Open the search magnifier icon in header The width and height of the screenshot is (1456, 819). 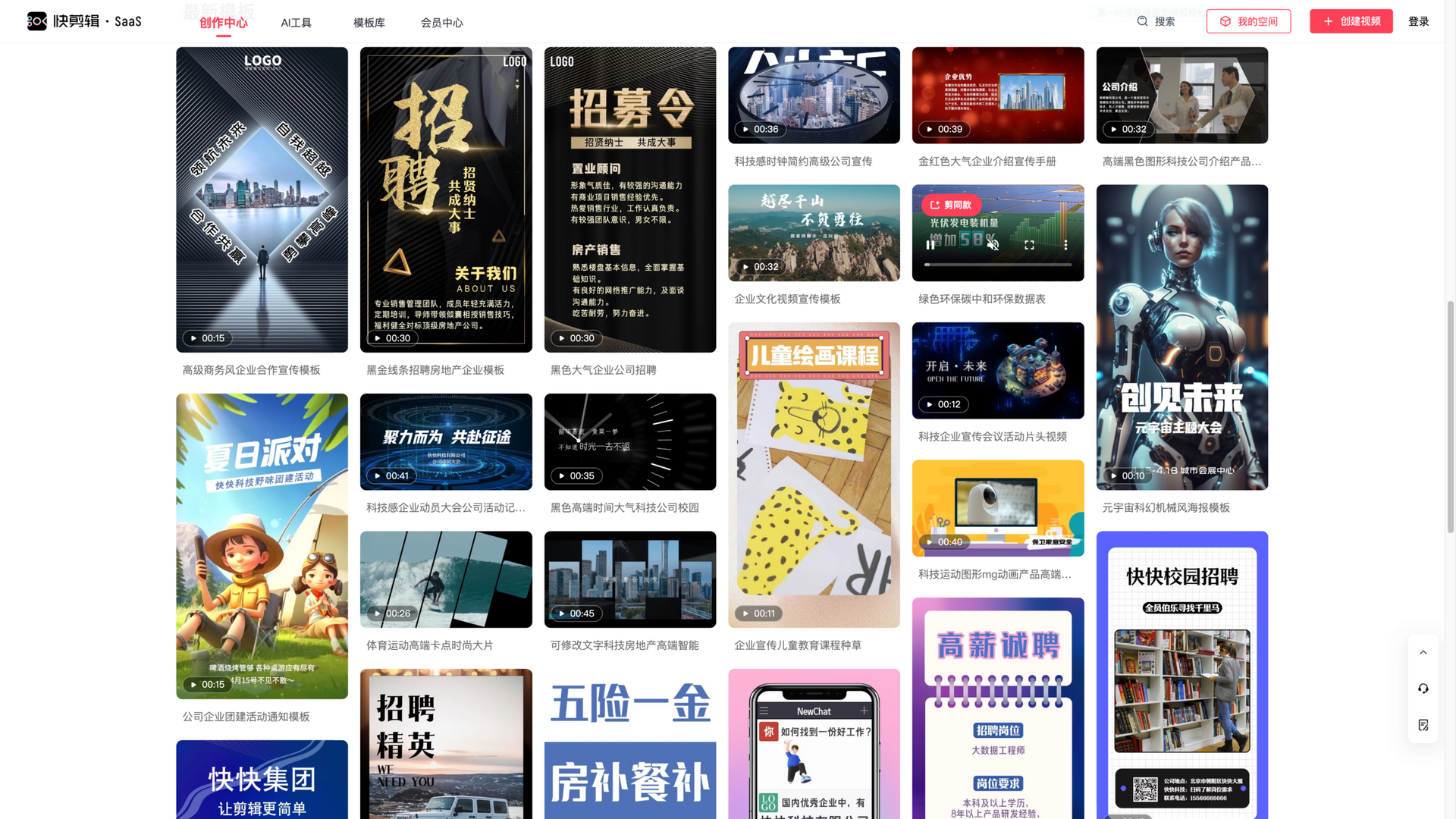pyautogui.click(x=1142, y=21)
